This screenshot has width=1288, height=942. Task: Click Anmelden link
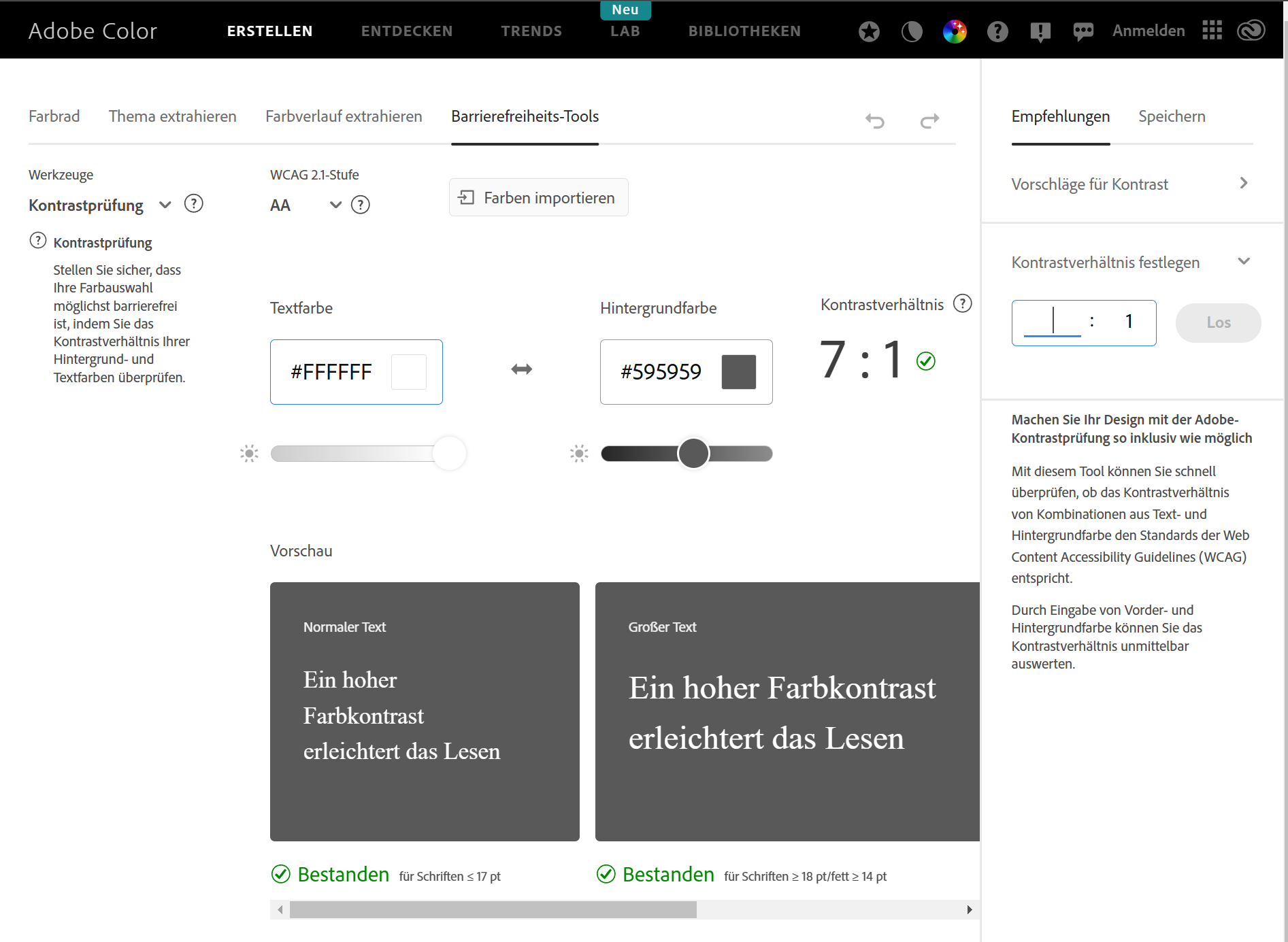[x=1148, y=31]
